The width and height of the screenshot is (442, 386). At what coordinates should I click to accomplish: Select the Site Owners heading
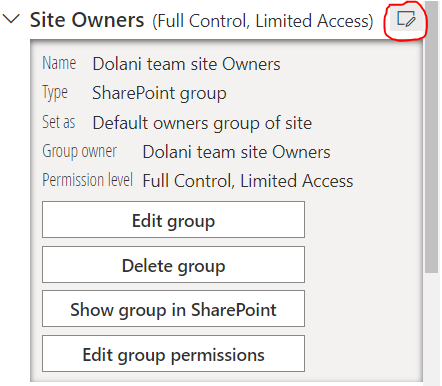tap(87, 20)
